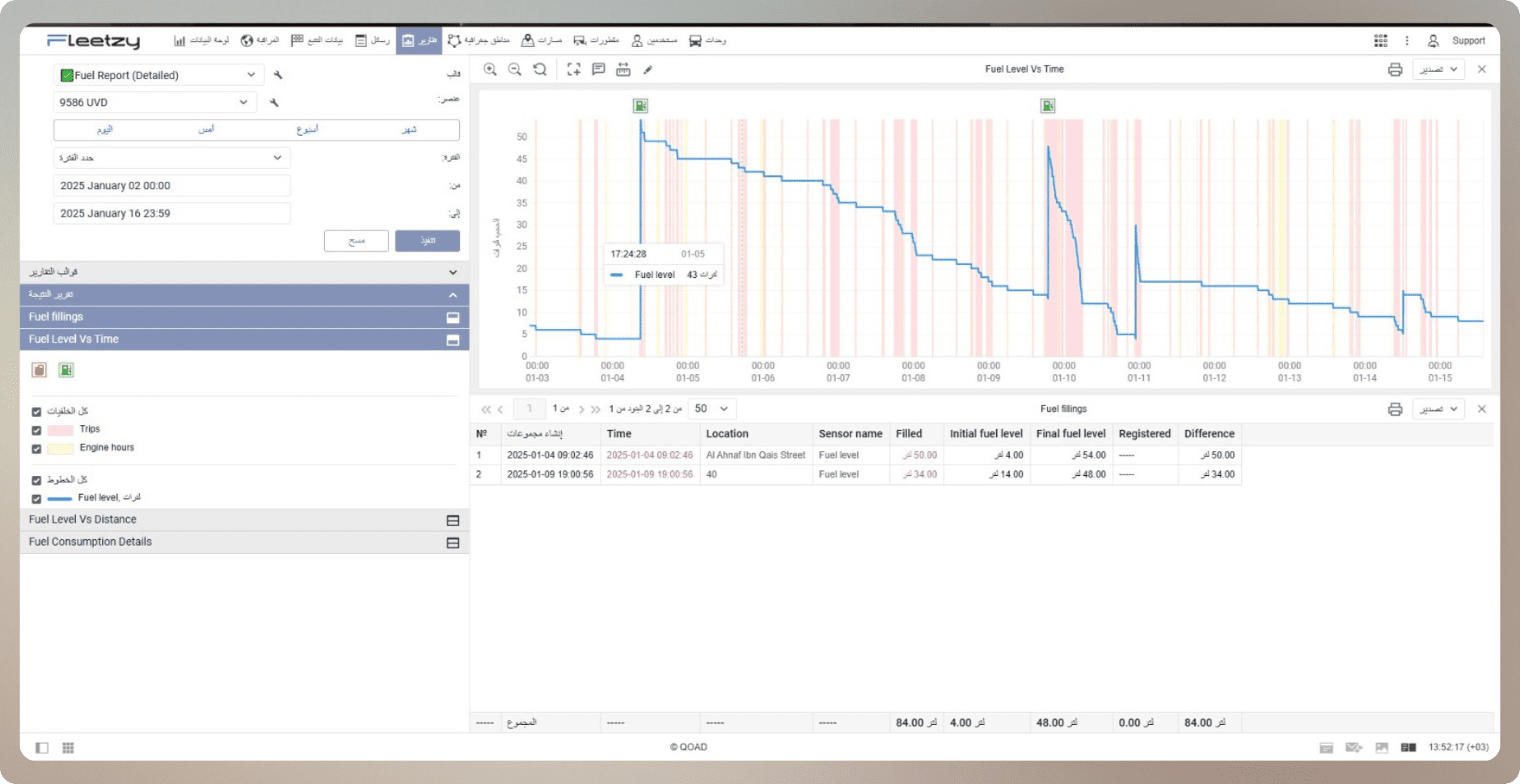Click the Trips pink color swatch
Viewport: 1520px width, 784px height.
click(x=61, y=431)
